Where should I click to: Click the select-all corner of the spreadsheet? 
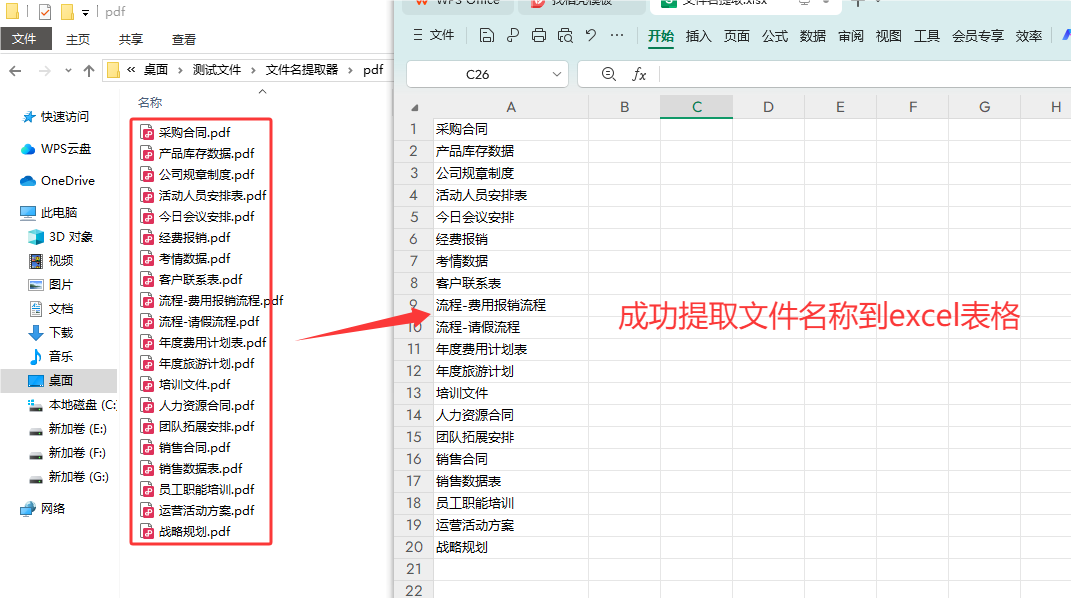(x=414, y=107)
